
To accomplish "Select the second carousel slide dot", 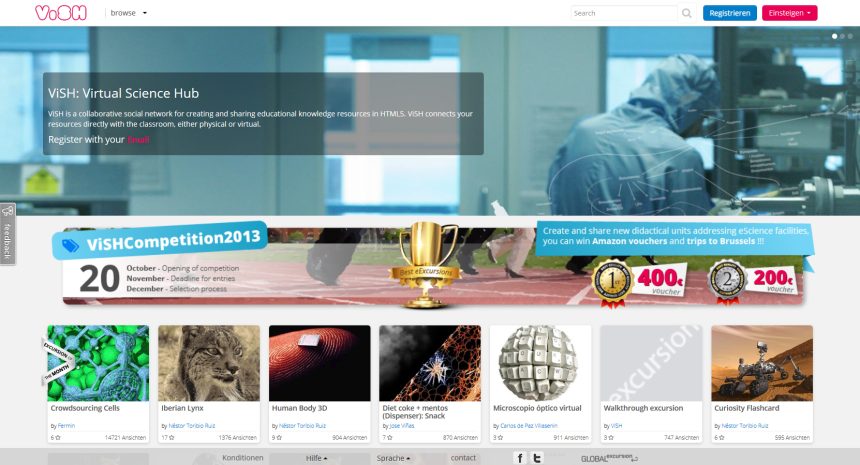I will [842, 36].
